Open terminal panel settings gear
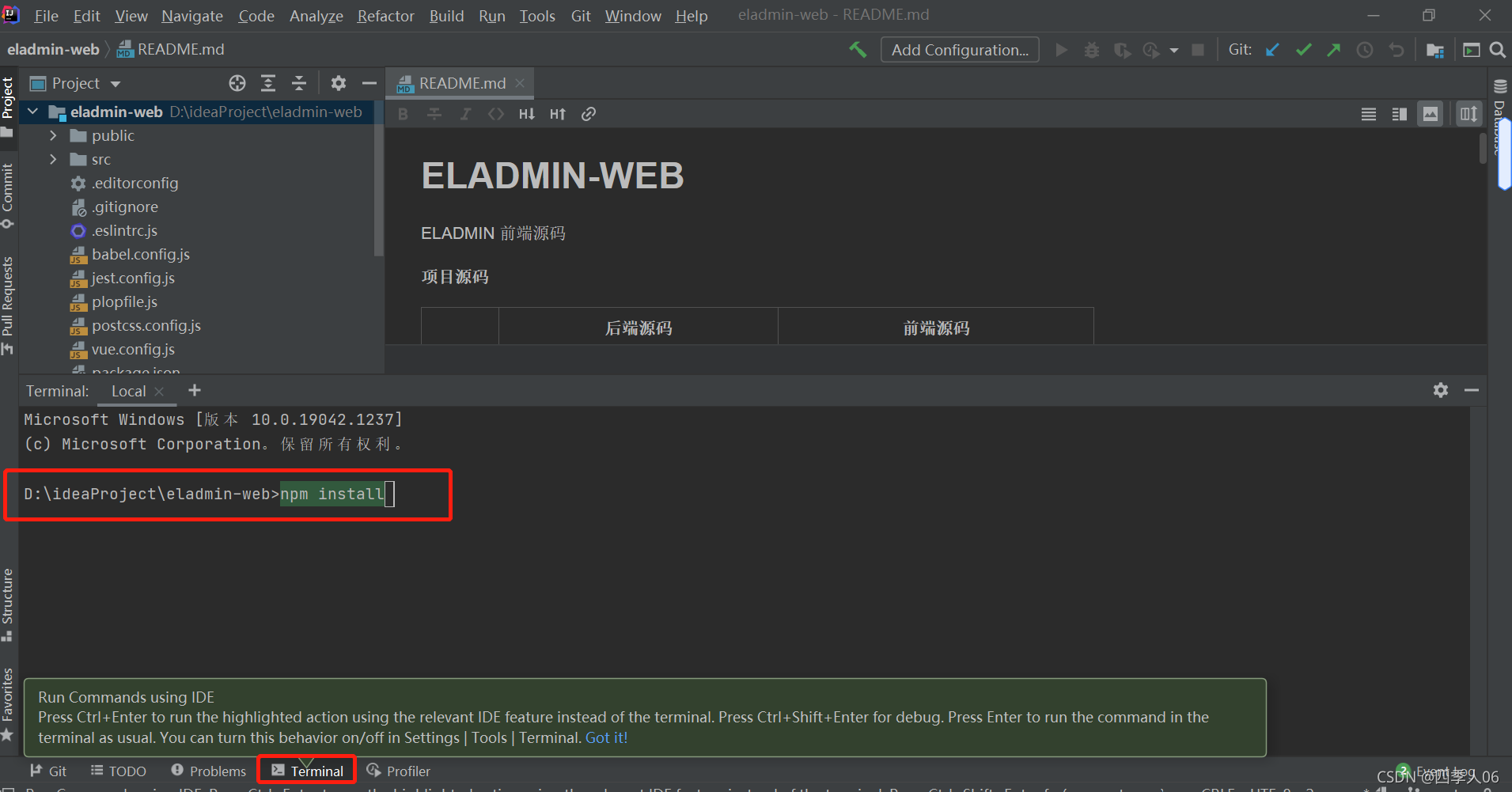The width and height of the screenshot is (1512, 792). coord(1441,390)
